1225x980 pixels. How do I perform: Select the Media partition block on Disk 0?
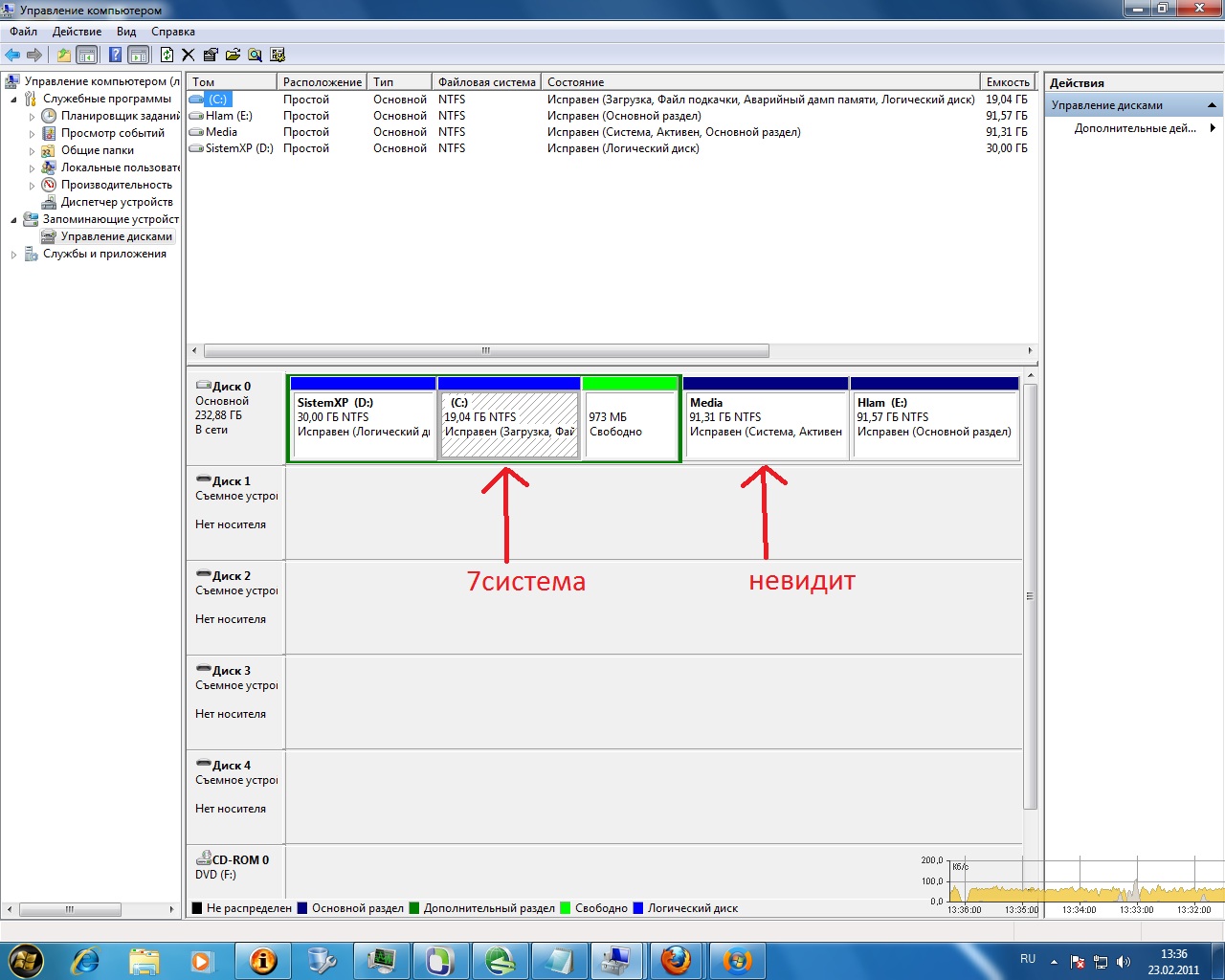765,418
